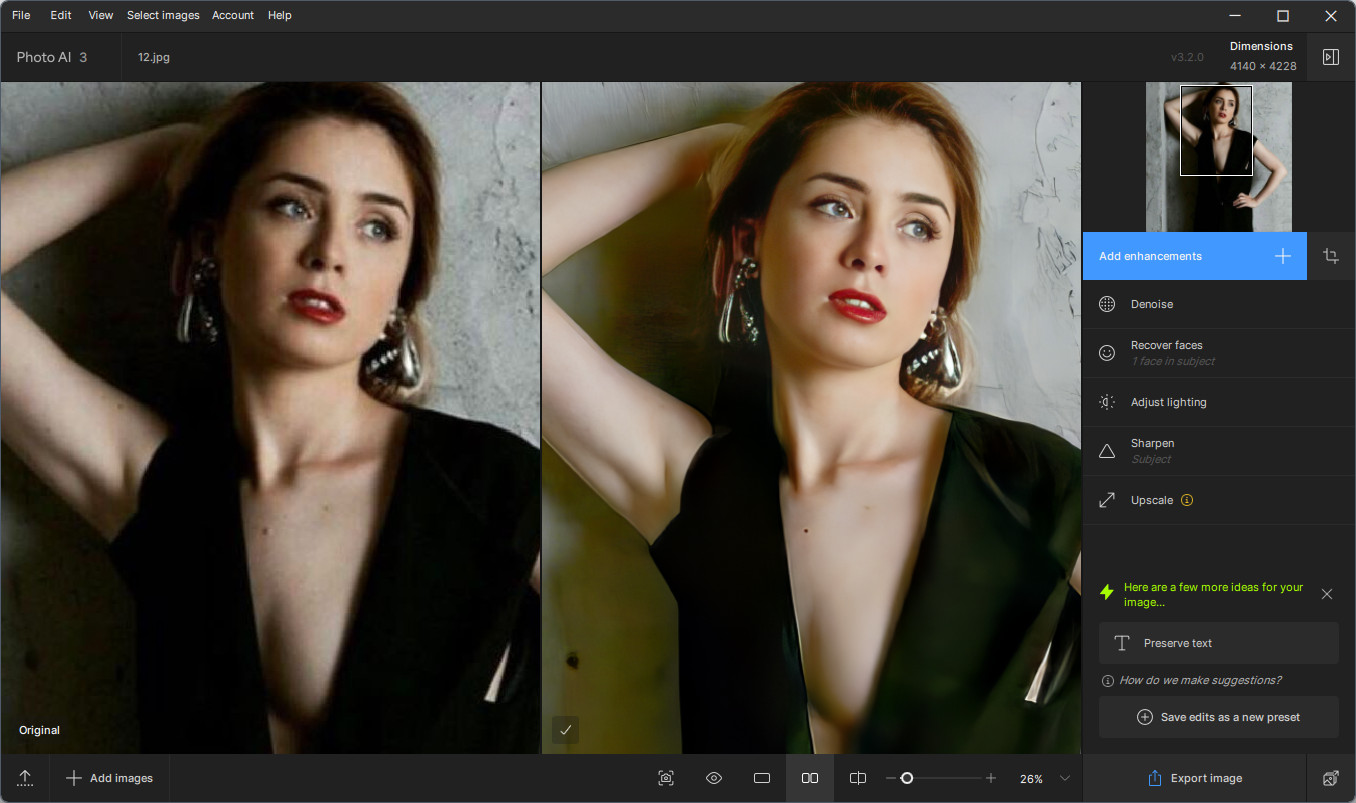Toggle the original preview eye icon
Viewport: 1356px width, 803px height.
click(x=714, y=778)
